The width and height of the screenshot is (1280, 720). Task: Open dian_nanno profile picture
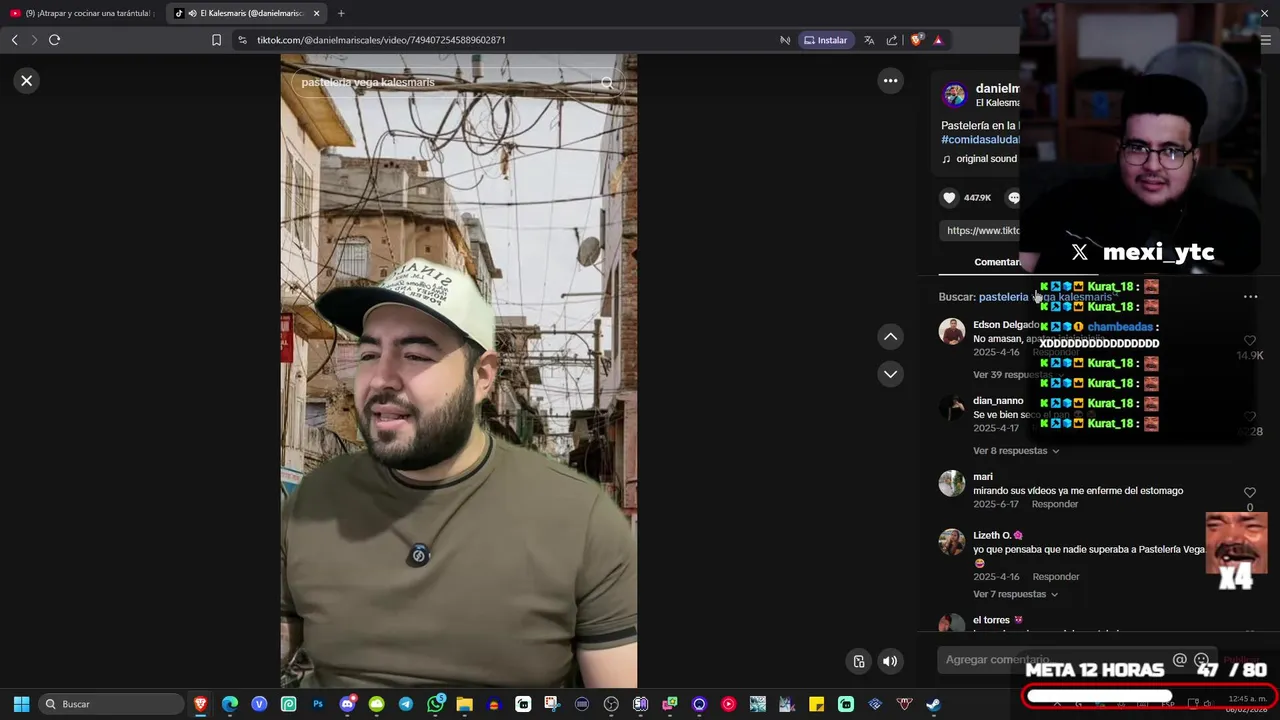(952, 408)
